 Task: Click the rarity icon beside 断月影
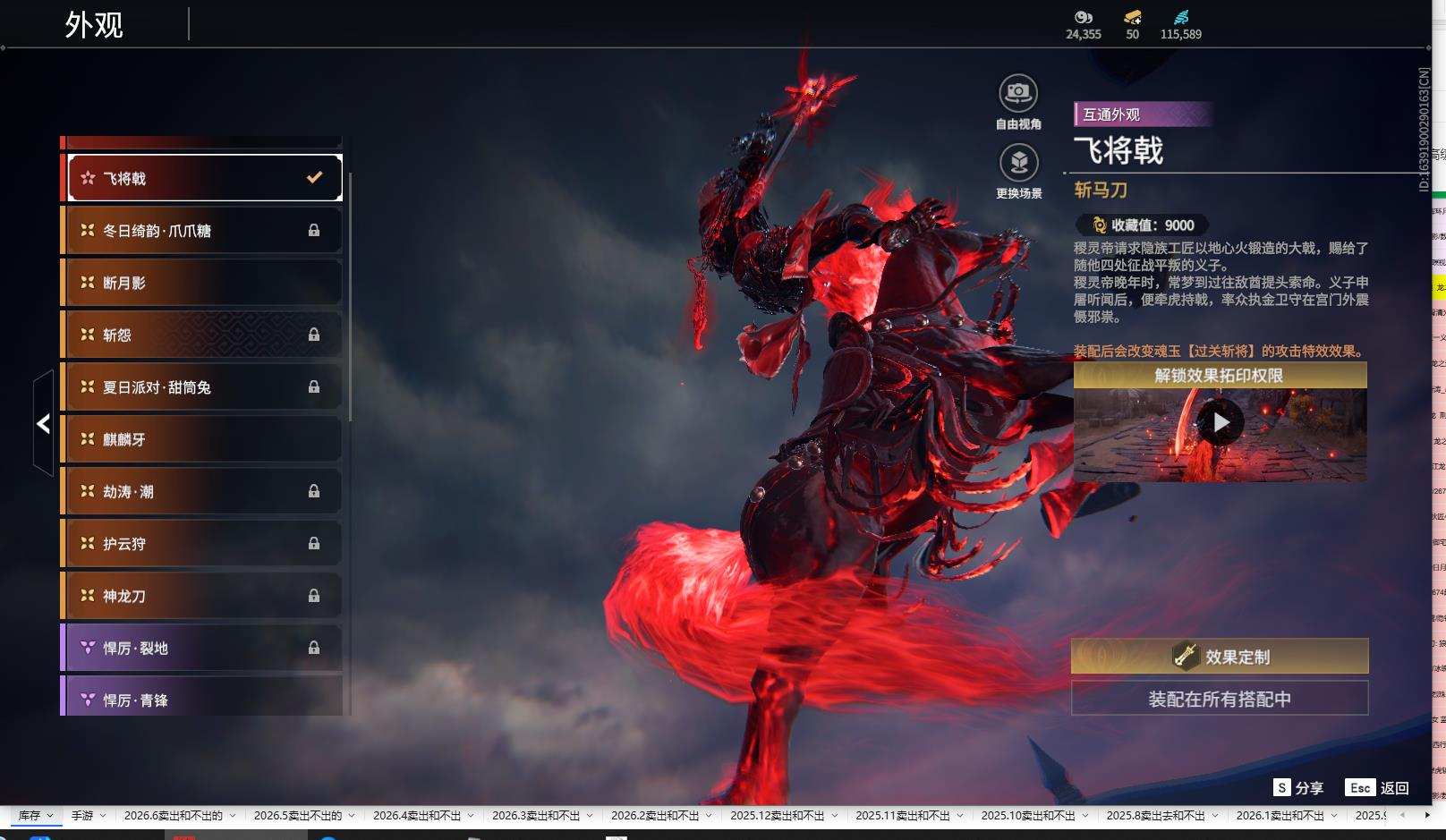(x=88, y=283)
